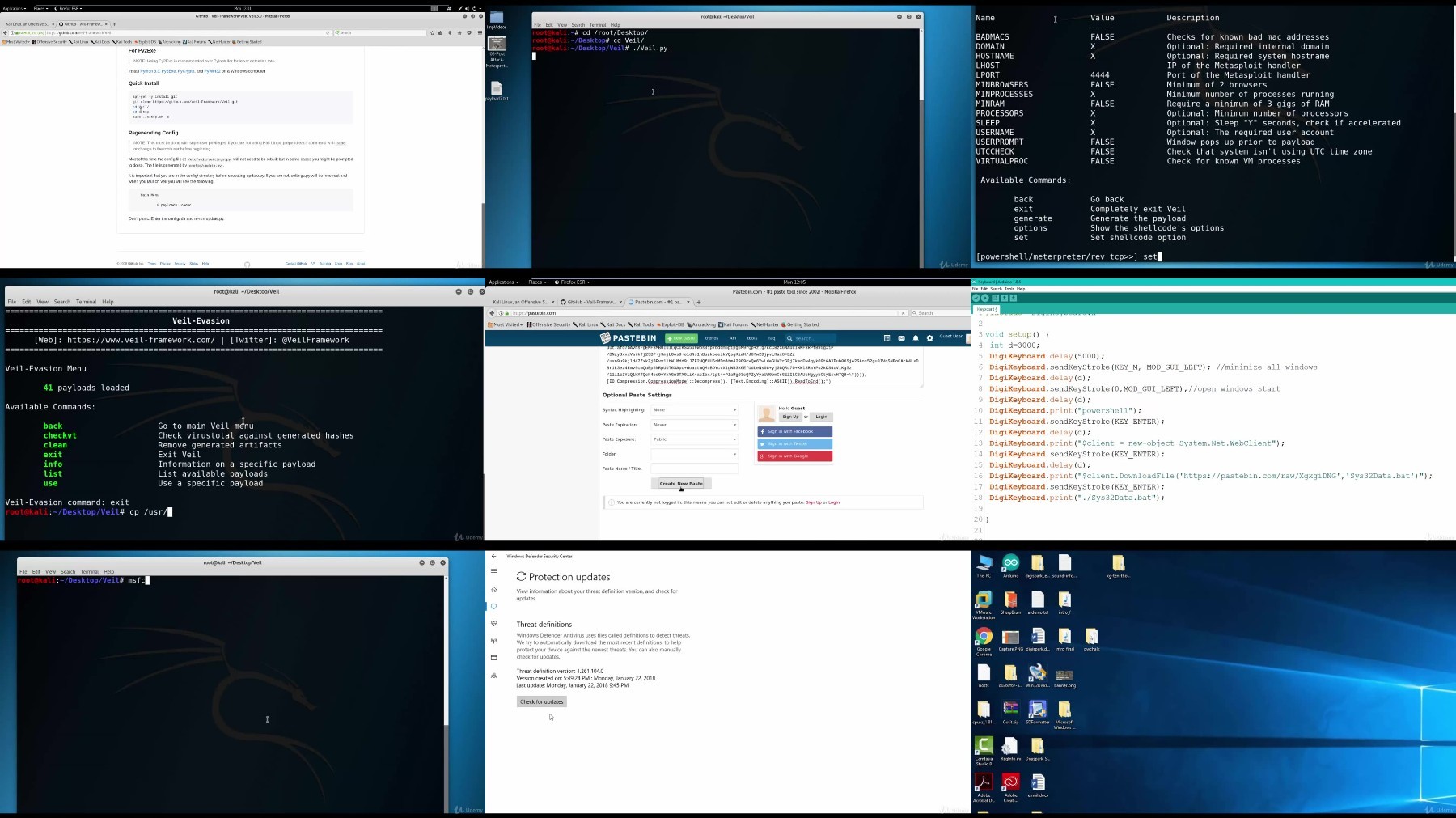This screenshot has width=1456, height=818.
Task: Go back in Windows Defender Security Center
Action: coord(493,557)
